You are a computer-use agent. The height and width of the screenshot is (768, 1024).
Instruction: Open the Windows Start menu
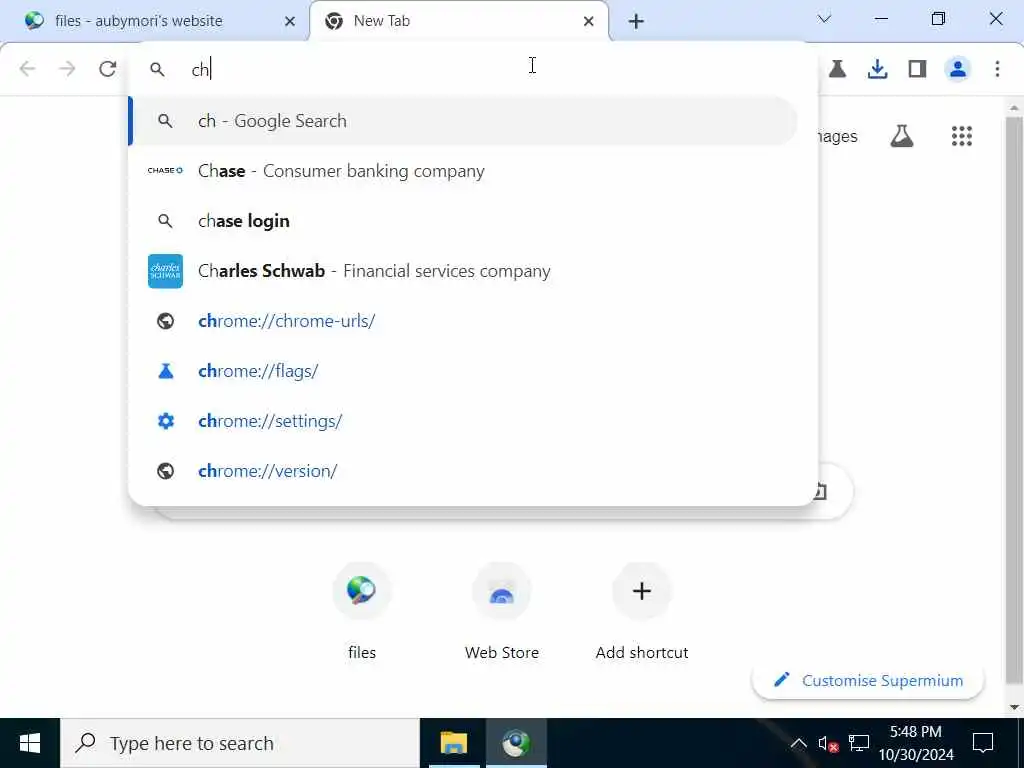pyautogui.click(x=30, y=743)
